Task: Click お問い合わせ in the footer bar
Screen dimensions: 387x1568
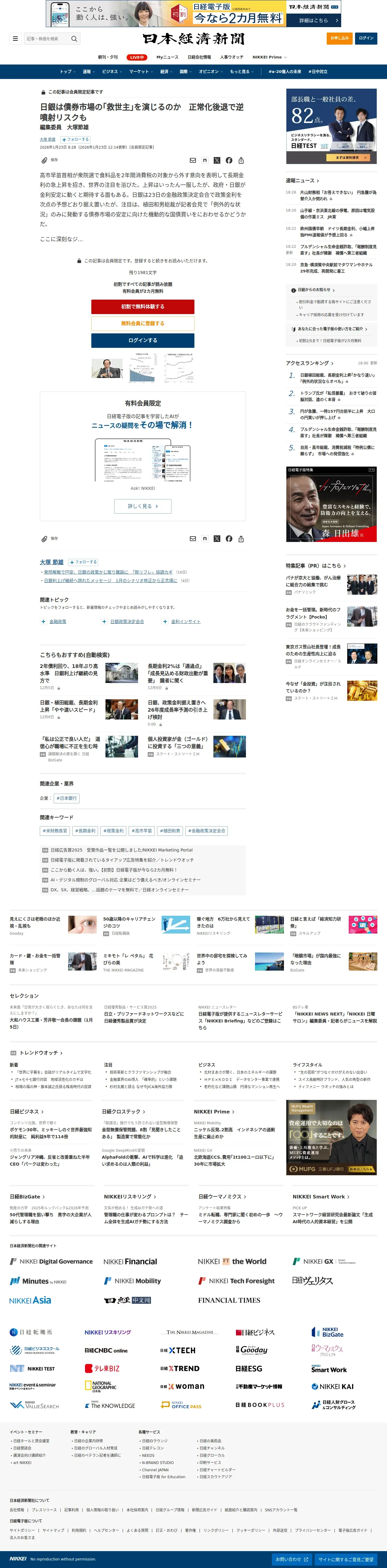Action: (x=292, y=1560)
